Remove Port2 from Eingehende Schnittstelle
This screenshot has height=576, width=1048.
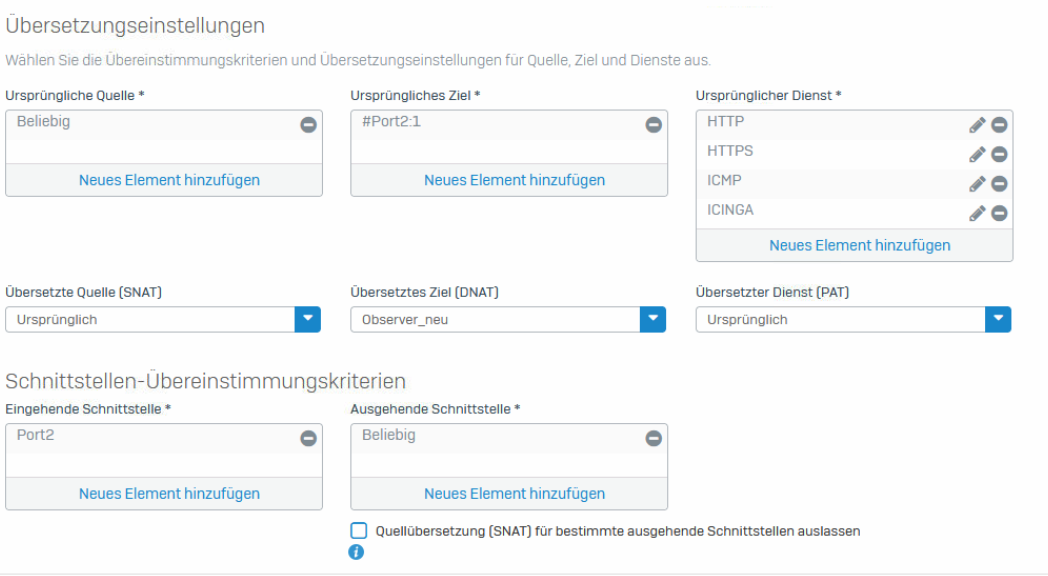coord(308,438)
